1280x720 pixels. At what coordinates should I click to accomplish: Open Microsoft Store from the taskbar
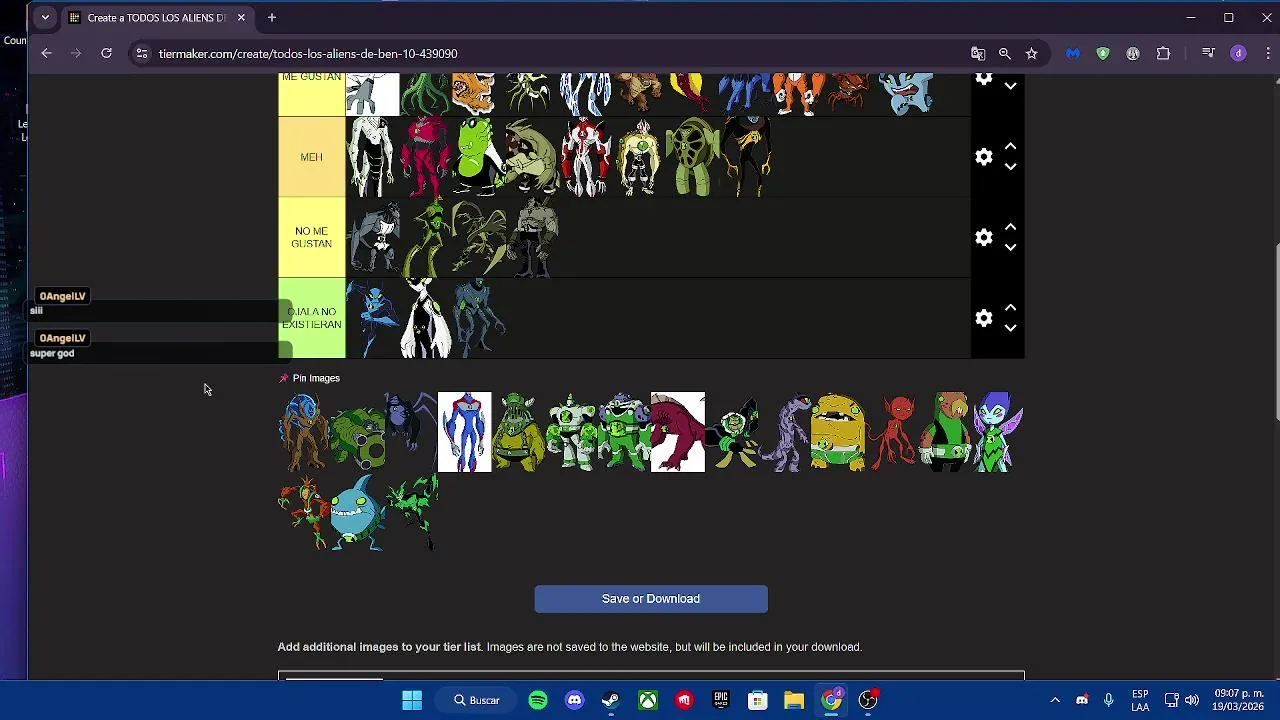[x=757, y=700]
